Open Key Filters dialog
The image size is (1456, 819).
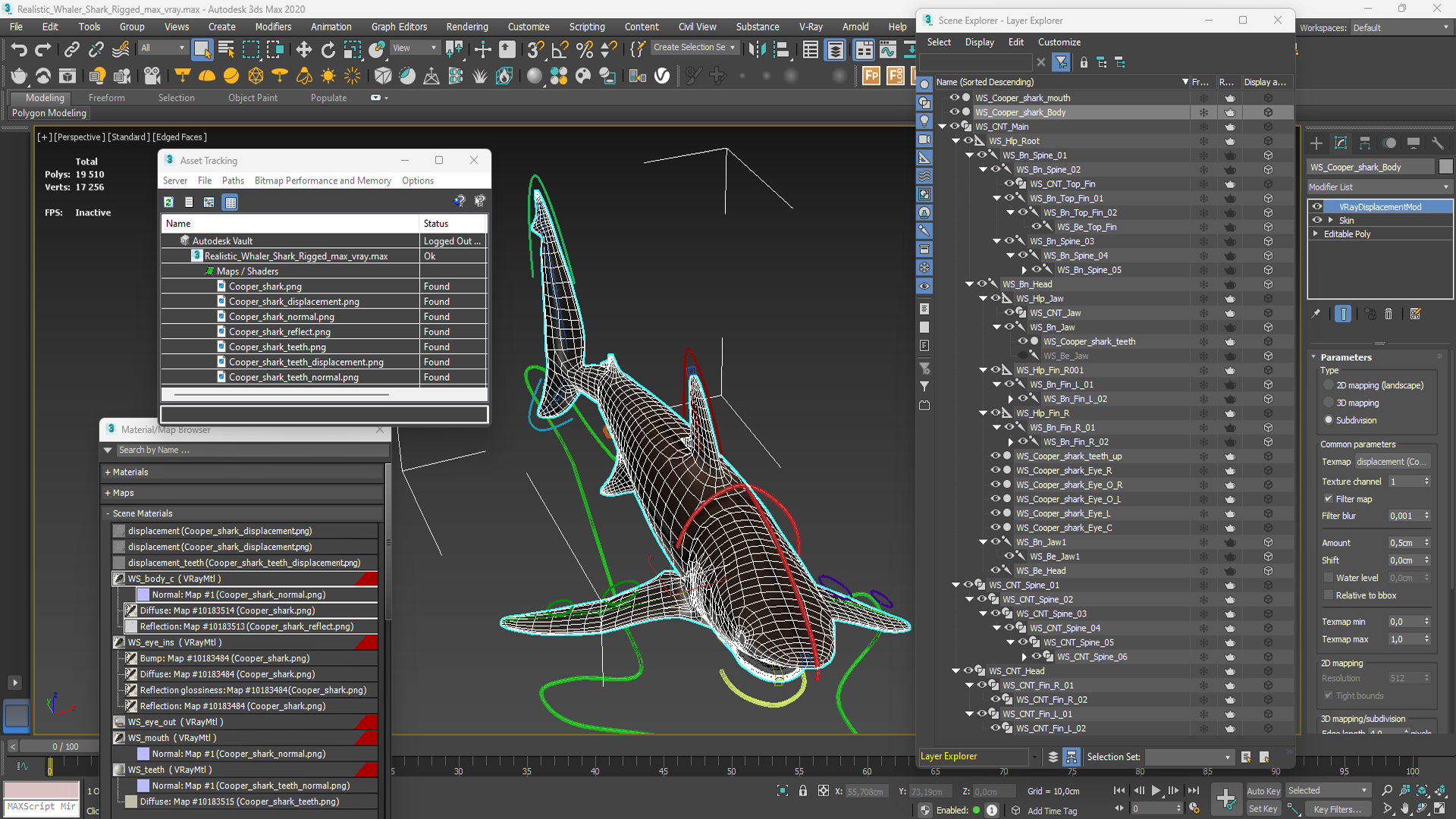point(1337,809)
